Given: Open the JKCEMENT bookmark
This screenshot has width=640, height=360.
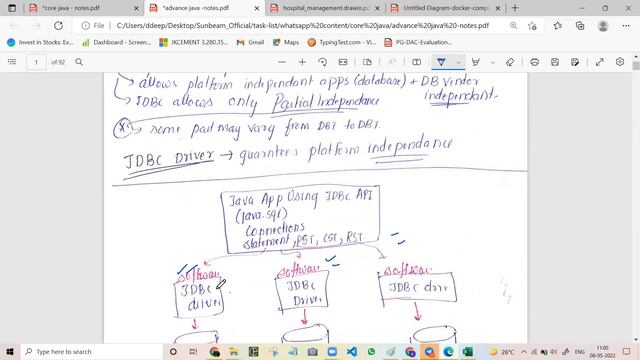Looking at the screenshot, I should 193,42.
